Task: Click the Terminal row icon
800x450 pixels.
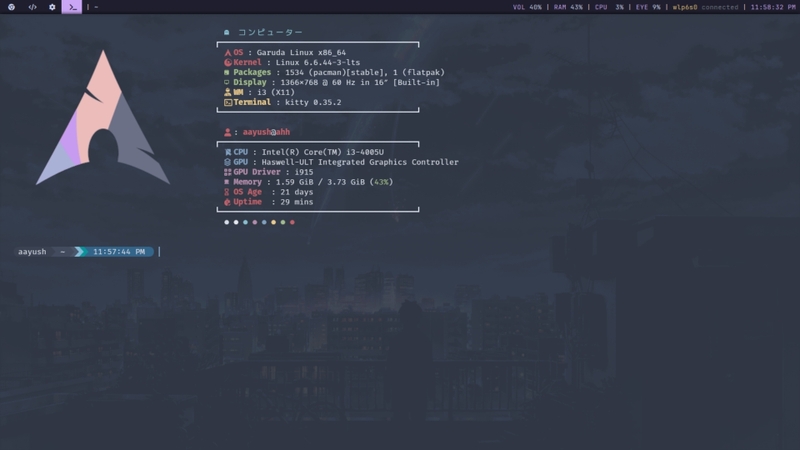Action: (x=228, y=102)
